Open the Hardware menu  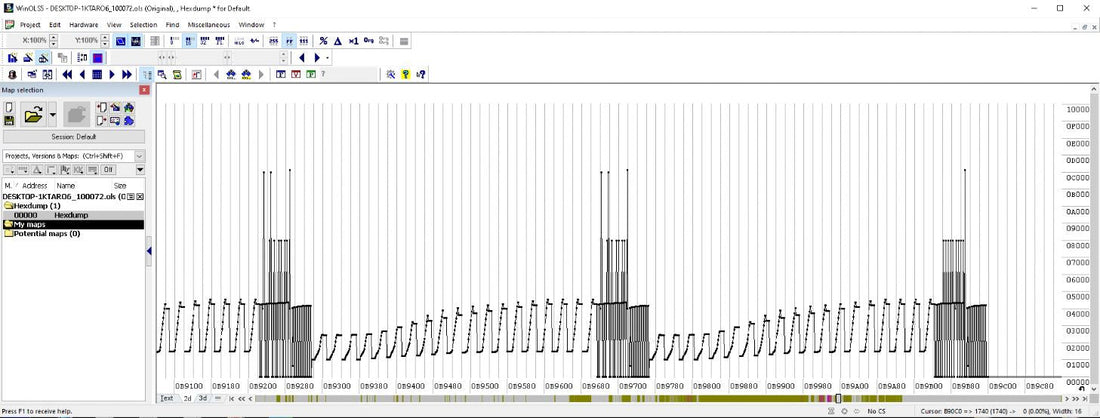(83, 25)
